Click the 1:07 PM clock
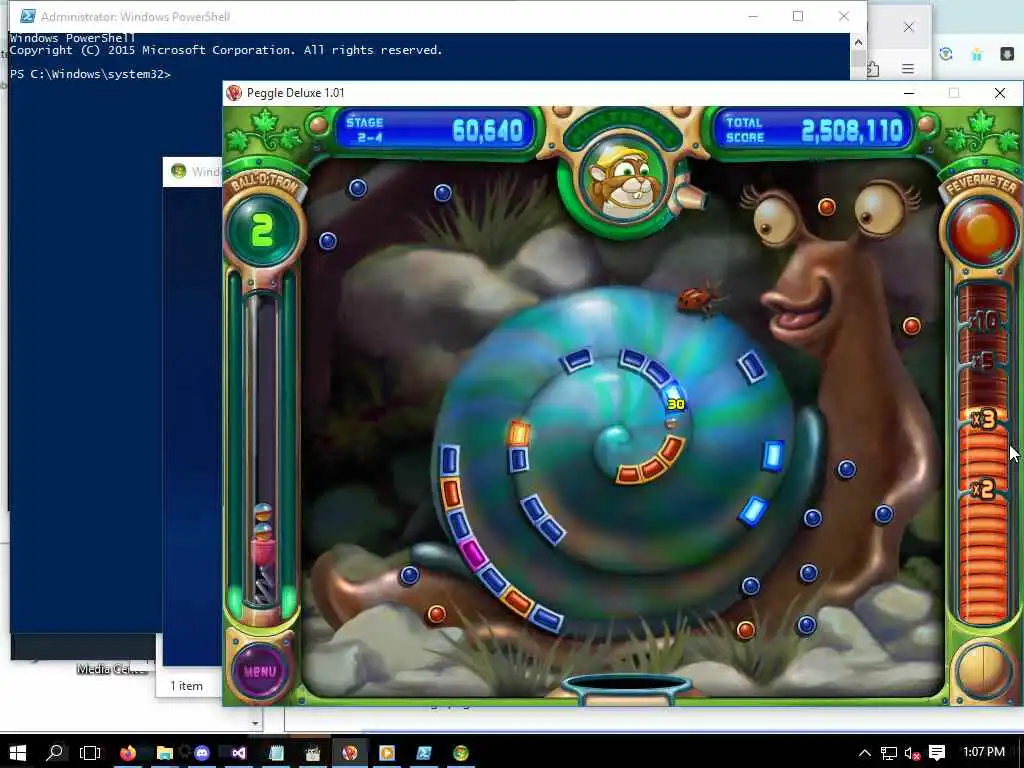This screenshot has height=768, width=1024. [x=984, y=752]
